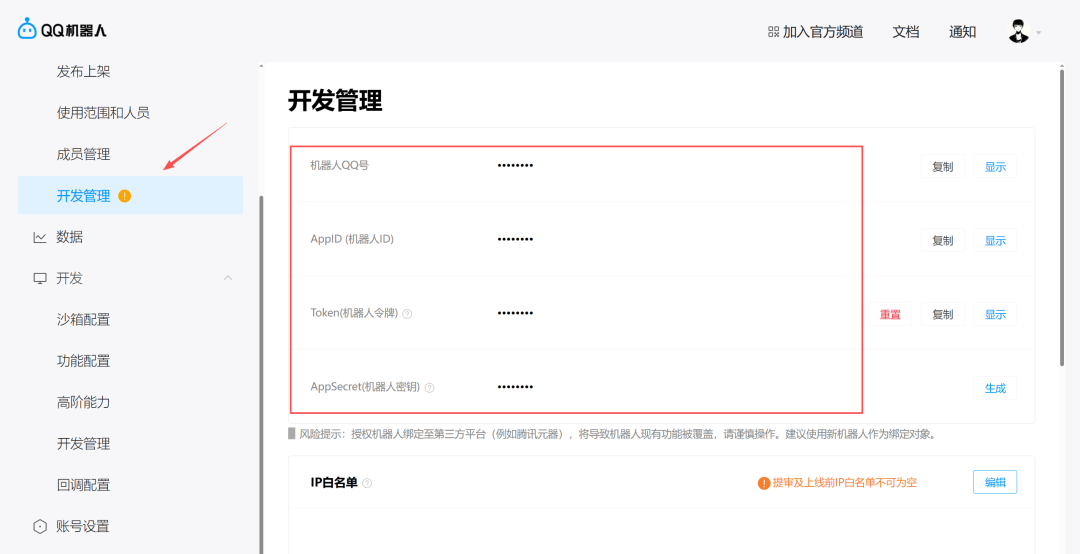The height and width of the screenshot is (554, 1080).
Task: Click the orange warning badge beside 开发管理
Action: pyautogui.click(x=124, y=196)
